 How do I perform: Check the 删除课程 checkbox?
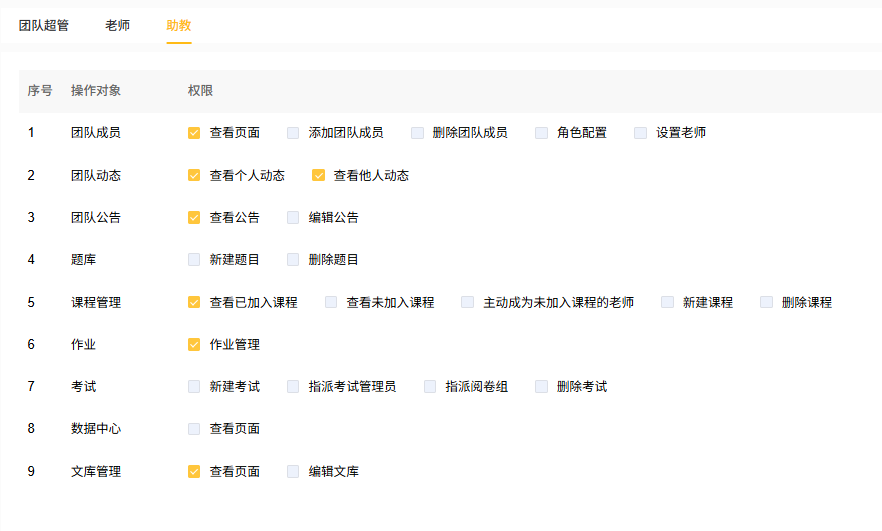click(x=766, y=302)
